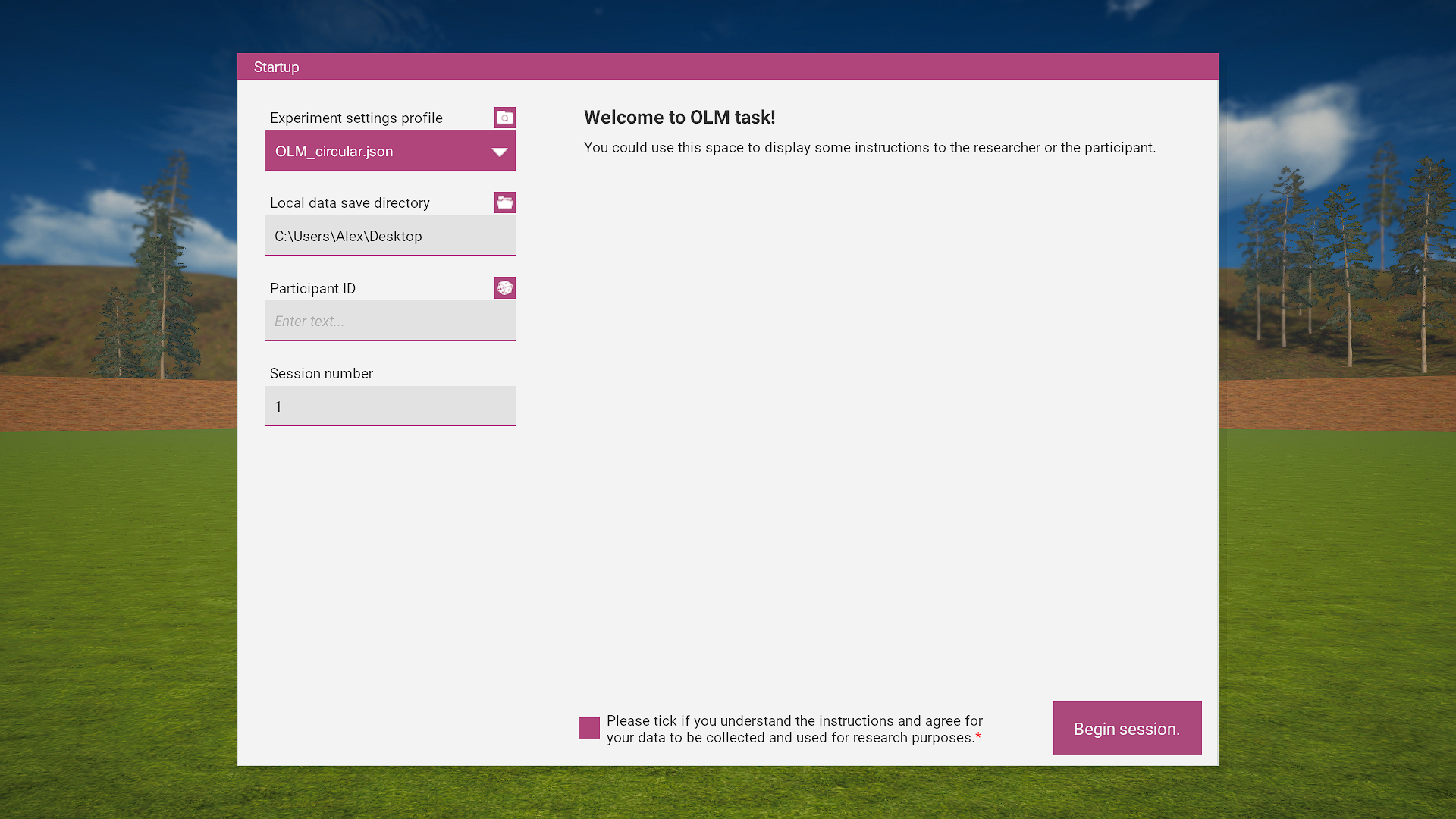
Task: Select the Session number input box
Action: coord(390,406)
